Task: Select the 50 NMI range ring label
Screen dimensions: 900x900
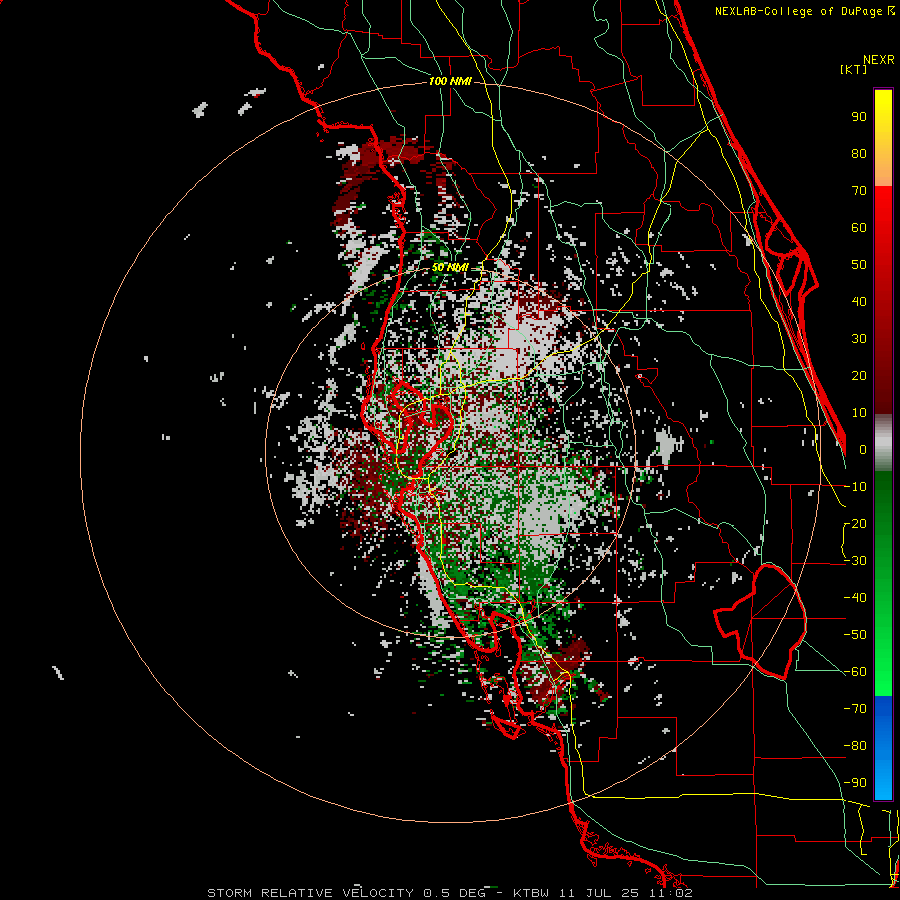Action: 450,267
